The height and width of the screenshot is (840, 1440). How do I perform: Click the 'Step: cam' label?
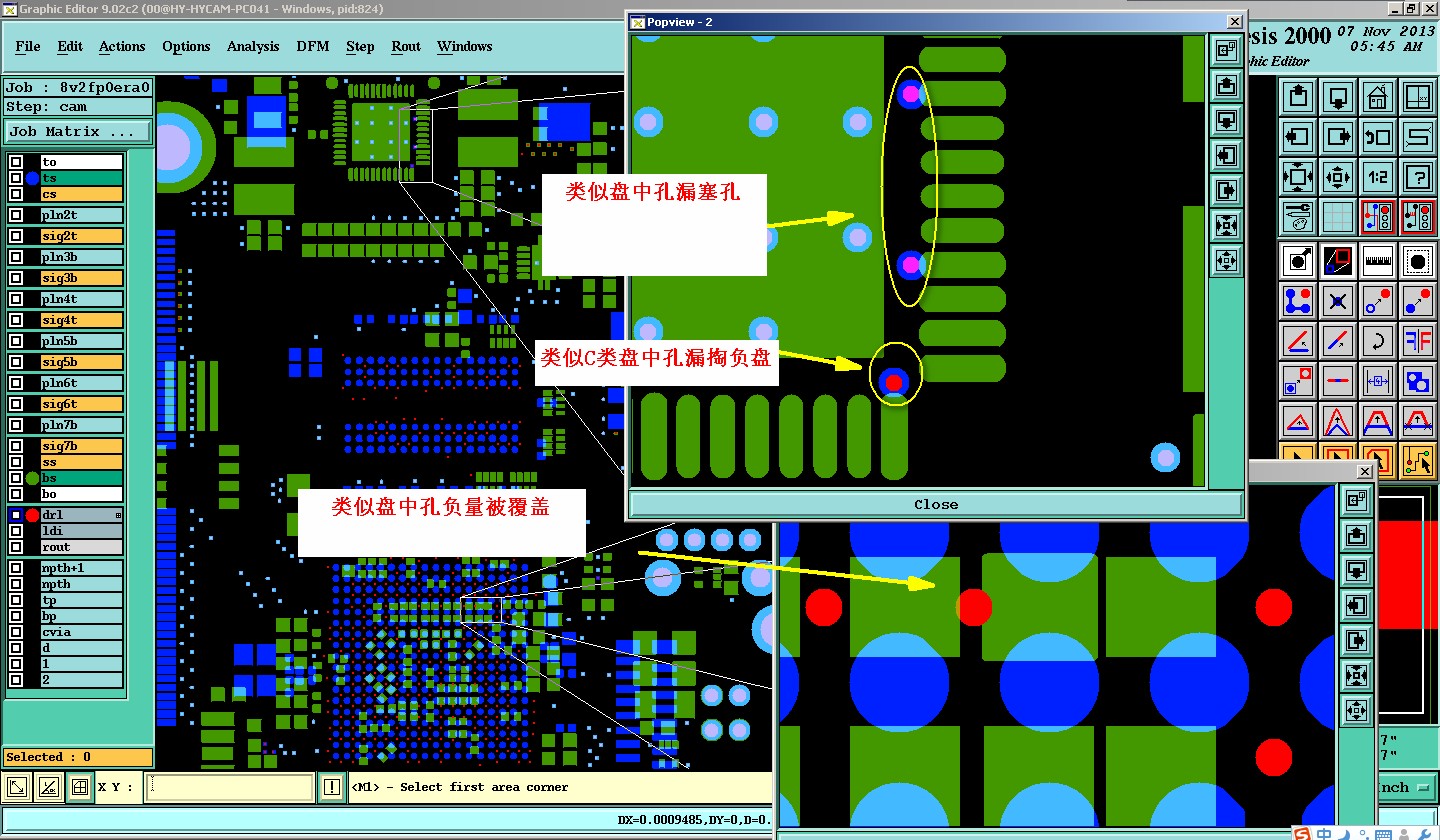(78, 107)
